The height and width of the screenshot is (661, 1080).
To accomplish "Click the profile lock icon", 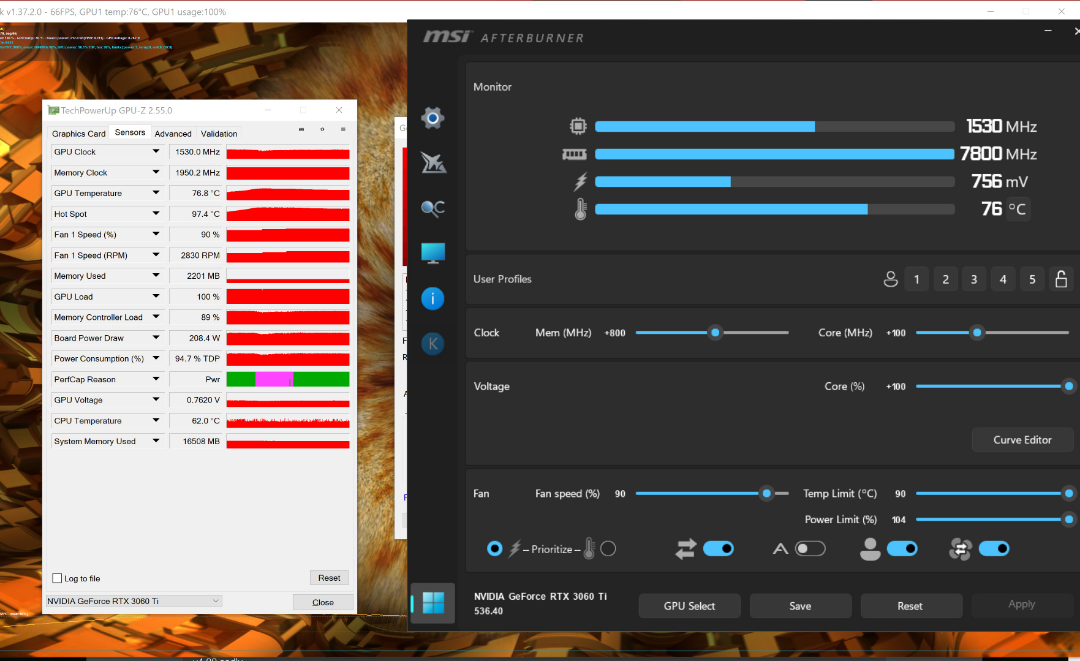I will click(x=1061, y=279).
